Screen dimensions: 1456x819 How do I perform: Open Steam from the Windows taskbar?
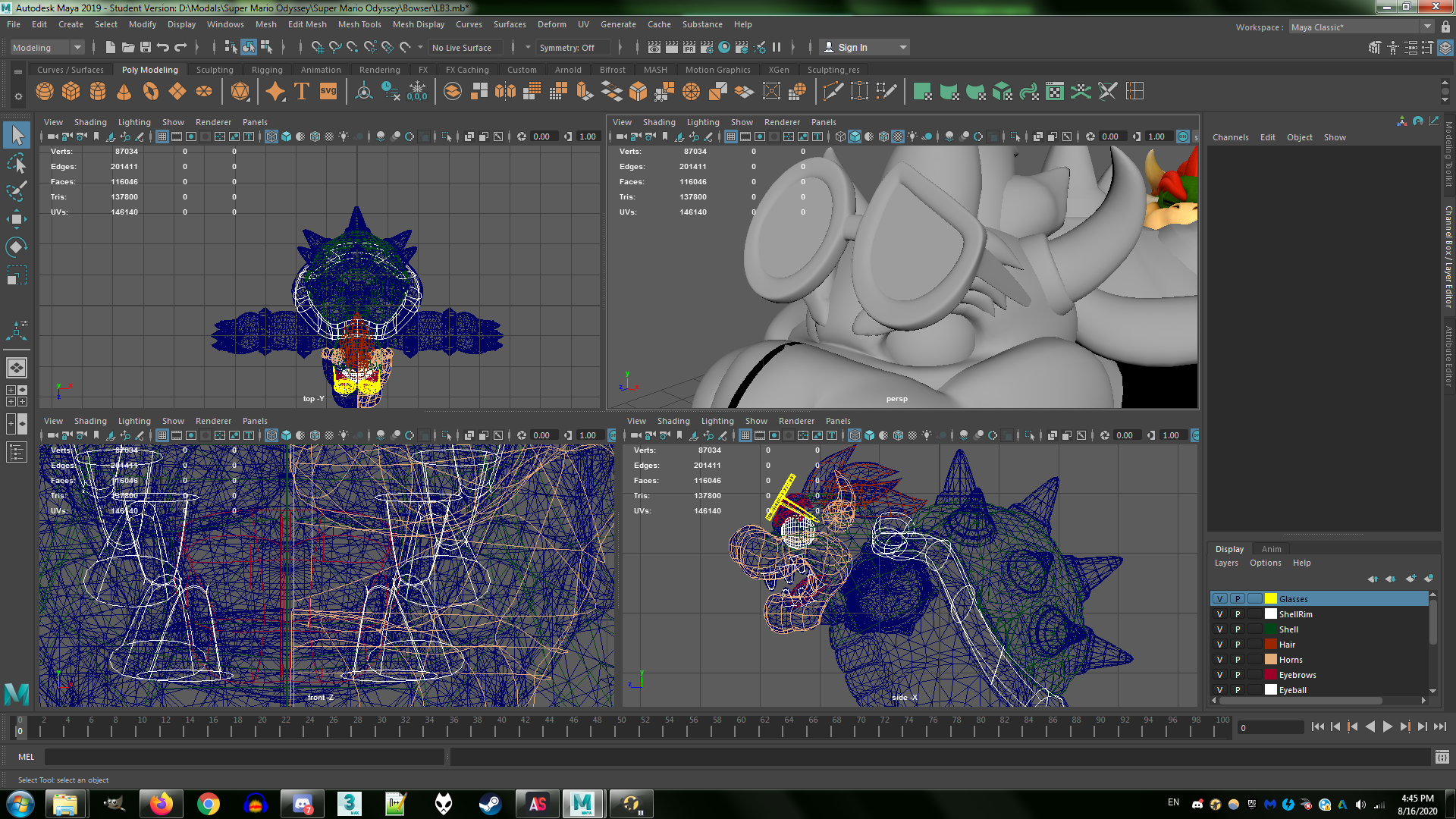tap(490, 804)
